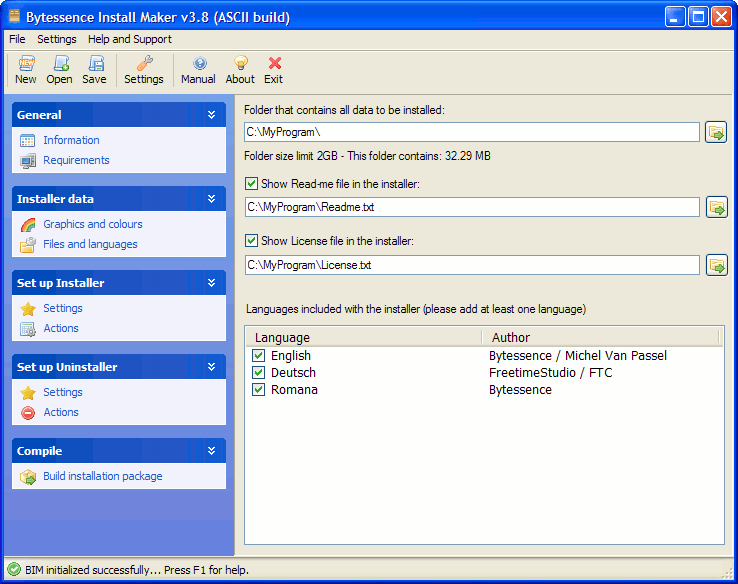Uncheck the Romana language checkbox

coord(258,390)
